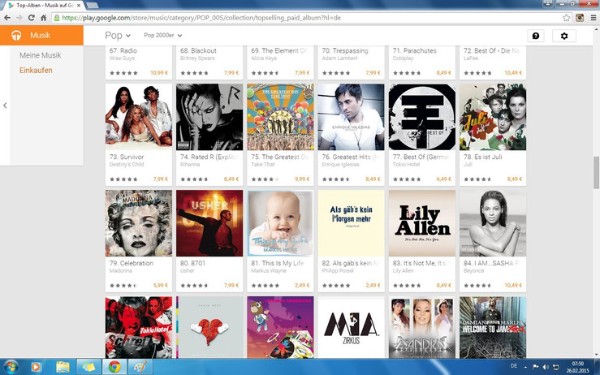Open the settings gear button
This screenshot has height=375, width=600.
pyautogui.click(x=564, y=36)
